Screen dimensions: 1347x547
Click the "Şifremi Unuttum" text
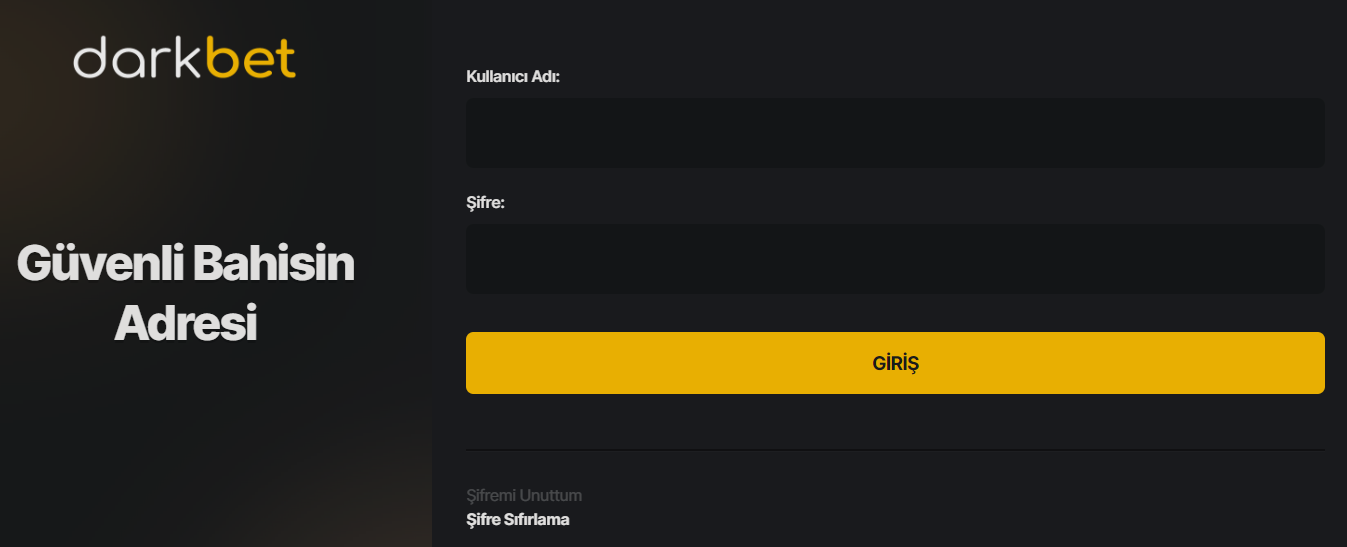[524, 496]
